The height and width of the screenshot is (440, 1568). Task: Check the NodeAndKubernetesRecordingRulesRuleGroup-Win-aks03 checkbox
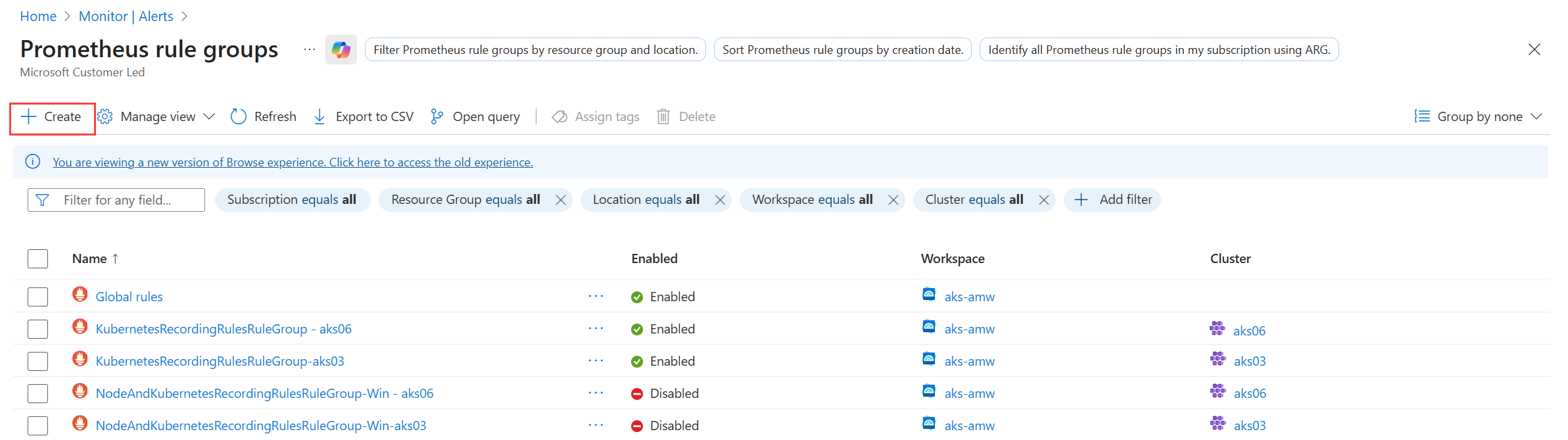(38, 426)
